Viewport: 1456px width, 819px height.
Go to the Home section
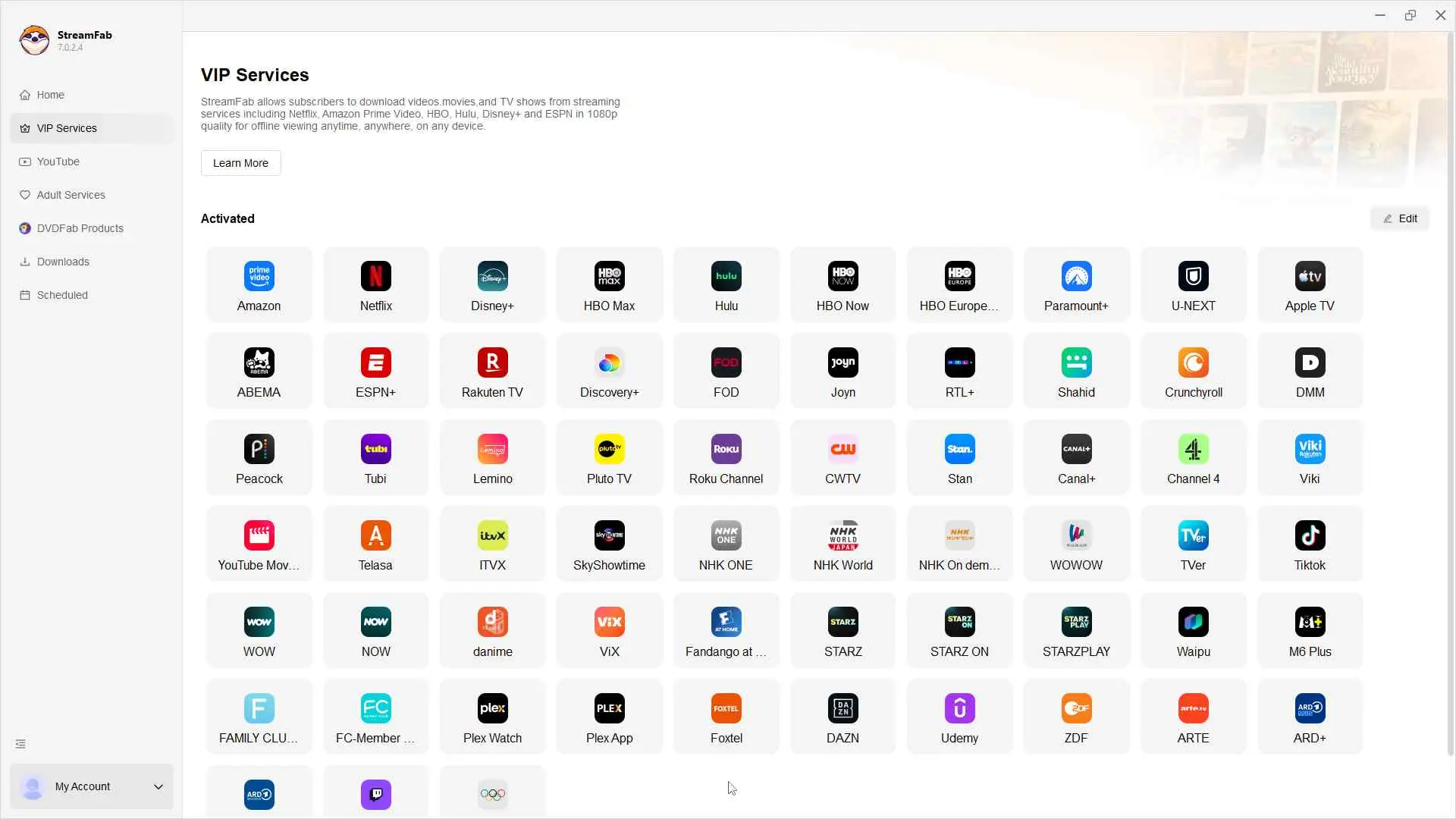[x=92, y=95]
